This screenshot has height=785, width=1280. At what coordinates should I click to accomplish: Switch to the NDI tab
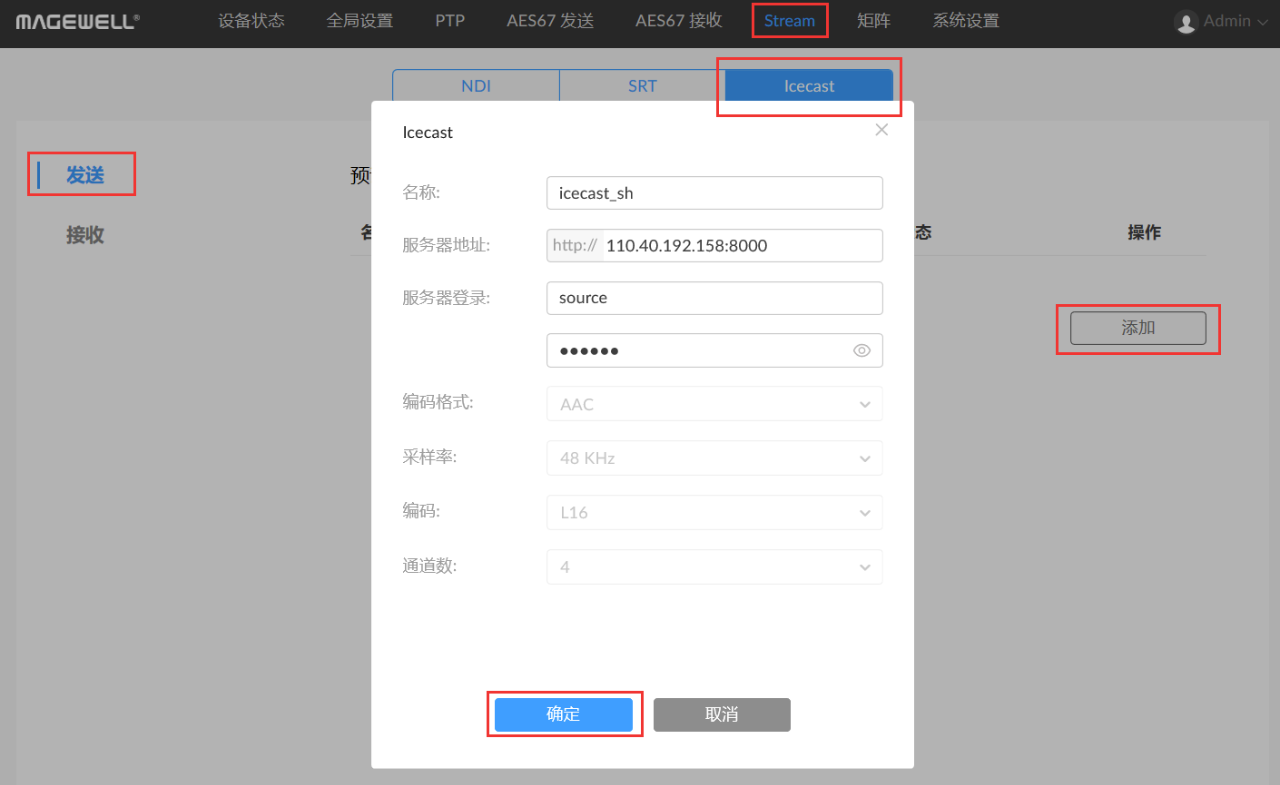point(476,86)
